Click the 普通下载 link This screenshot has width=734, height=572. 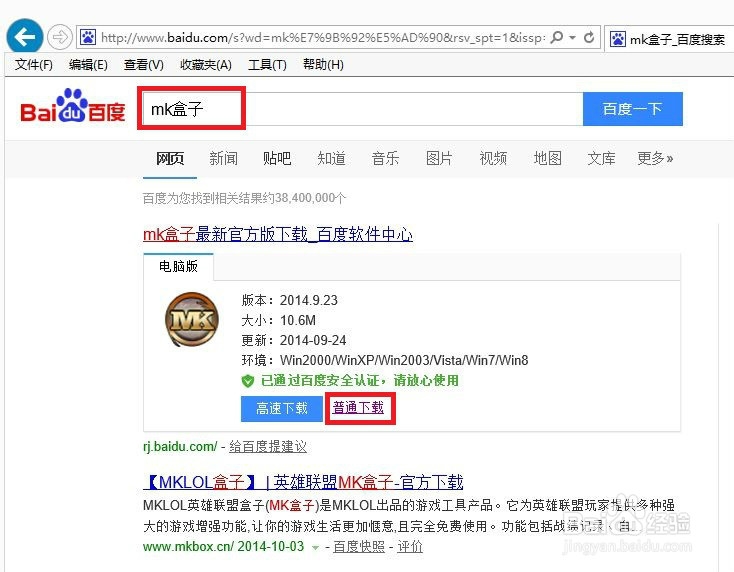pyautogui.click(x=358, y=408)
